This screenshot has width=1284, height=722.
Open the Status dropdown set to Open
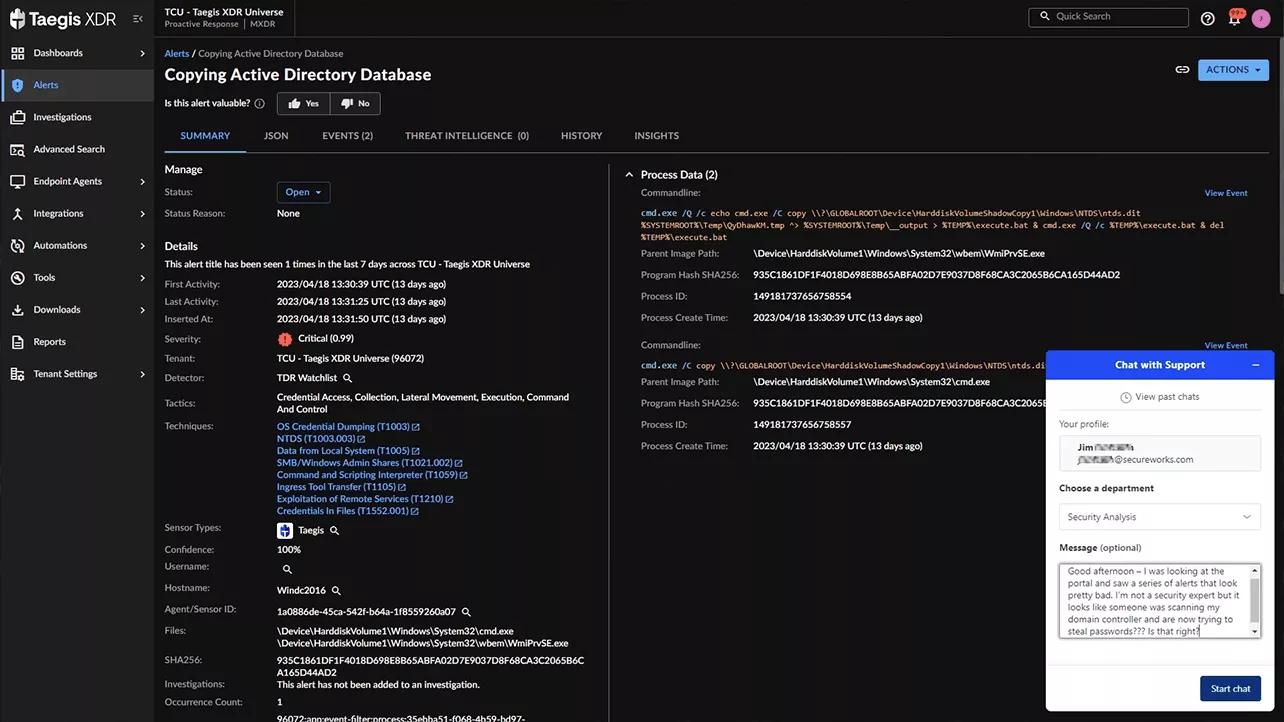click(x=303, y=192)
